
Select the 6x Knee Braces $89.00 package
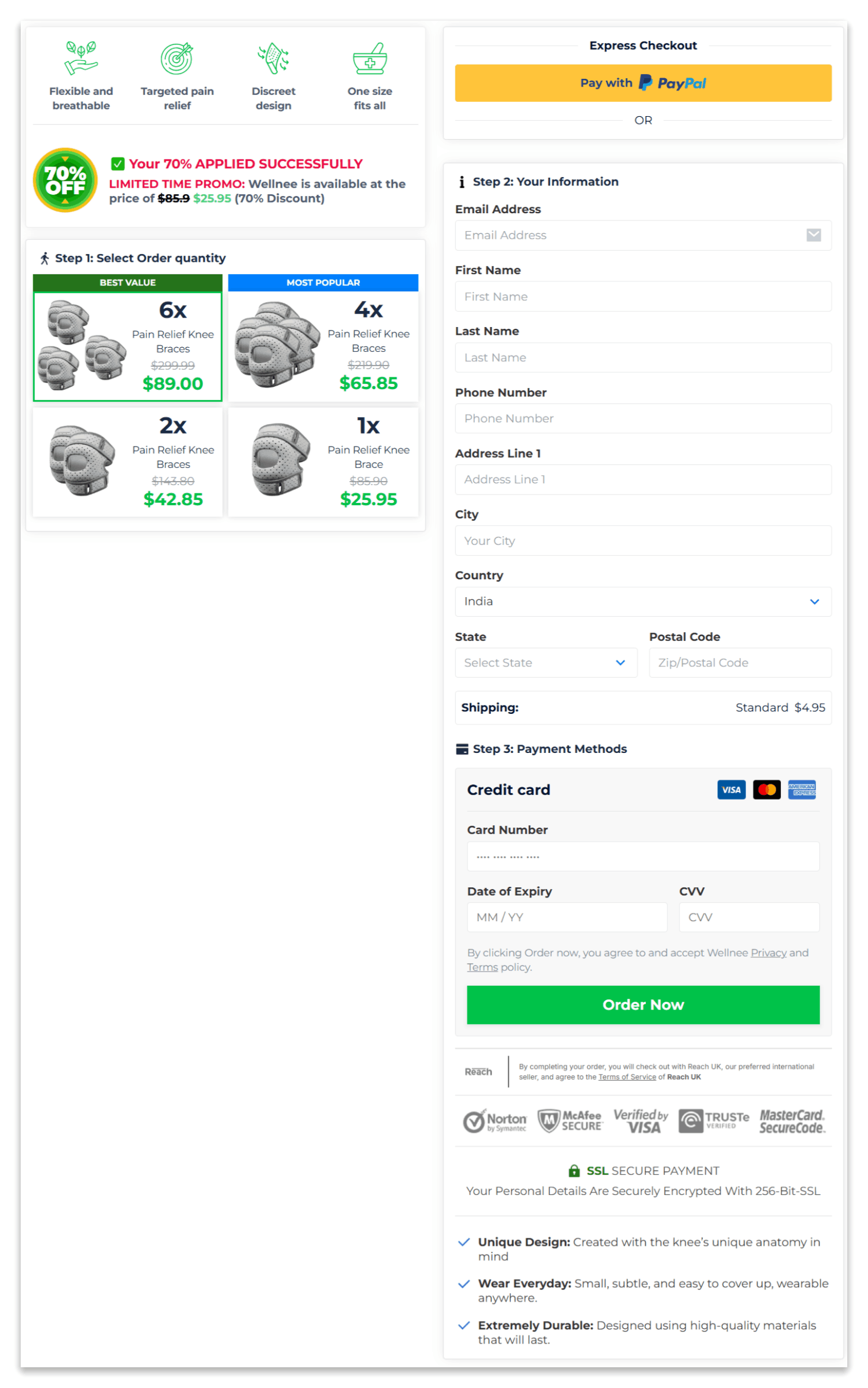[128, 347]
